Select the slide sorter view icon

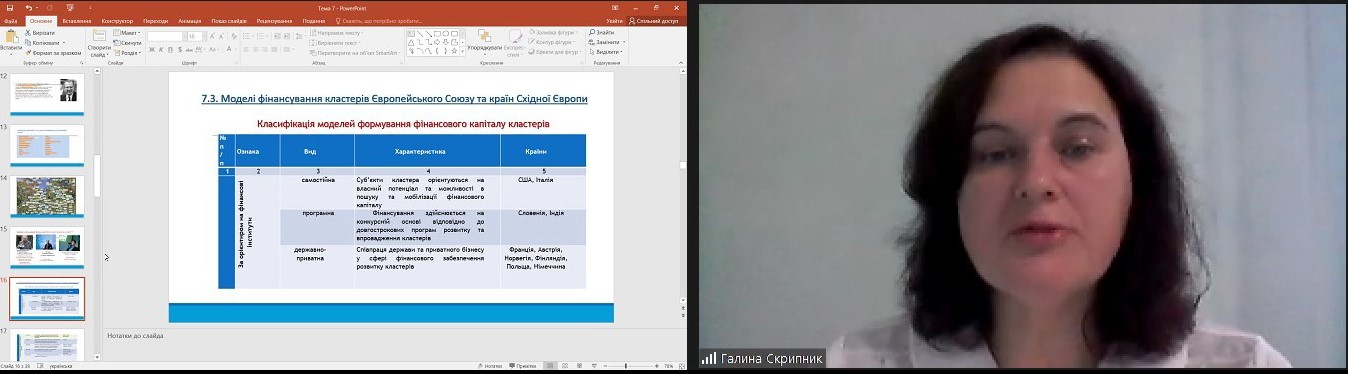[x=565, y=367]
